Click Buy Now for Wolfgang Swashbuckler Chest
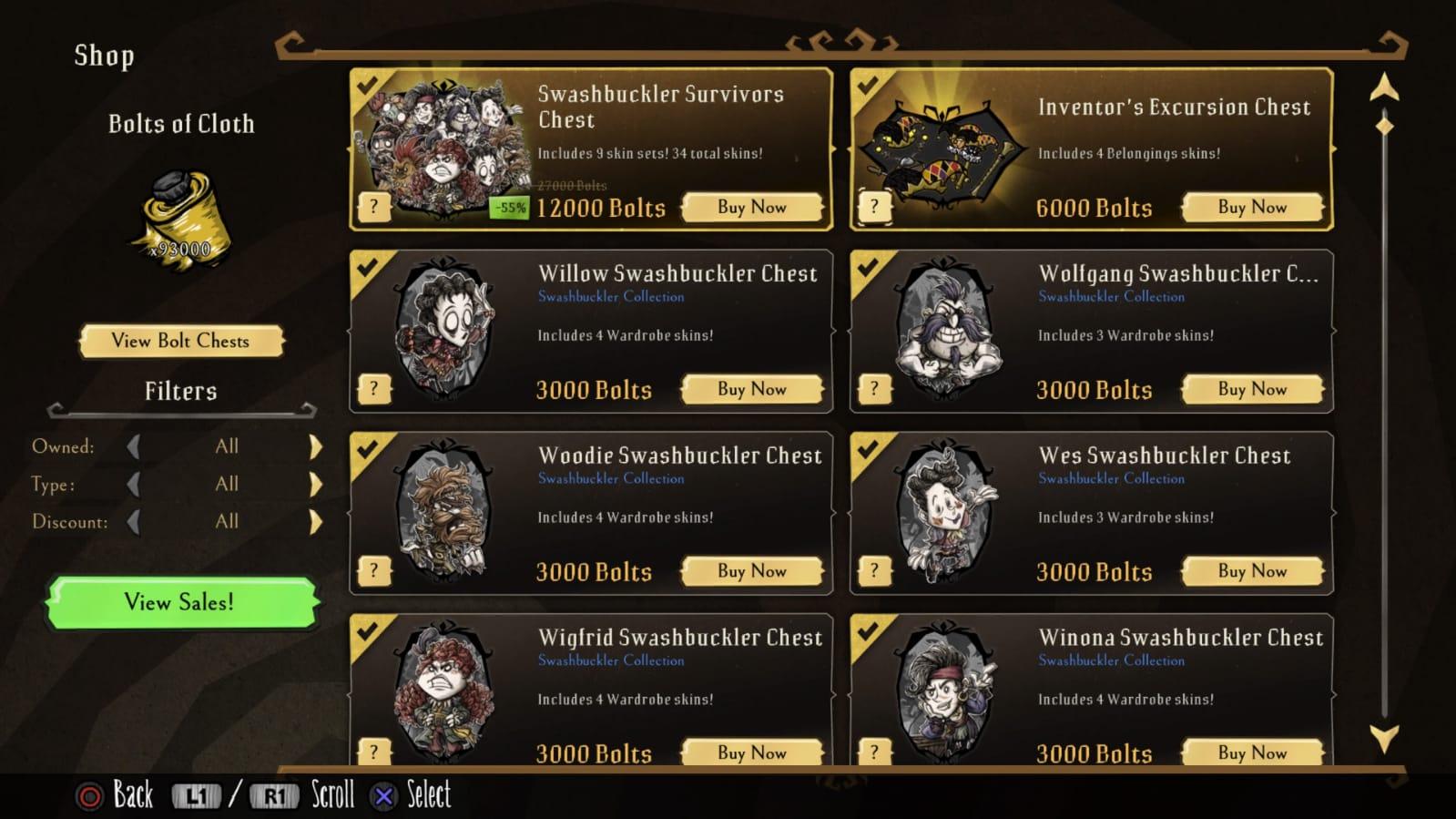 1253,389
